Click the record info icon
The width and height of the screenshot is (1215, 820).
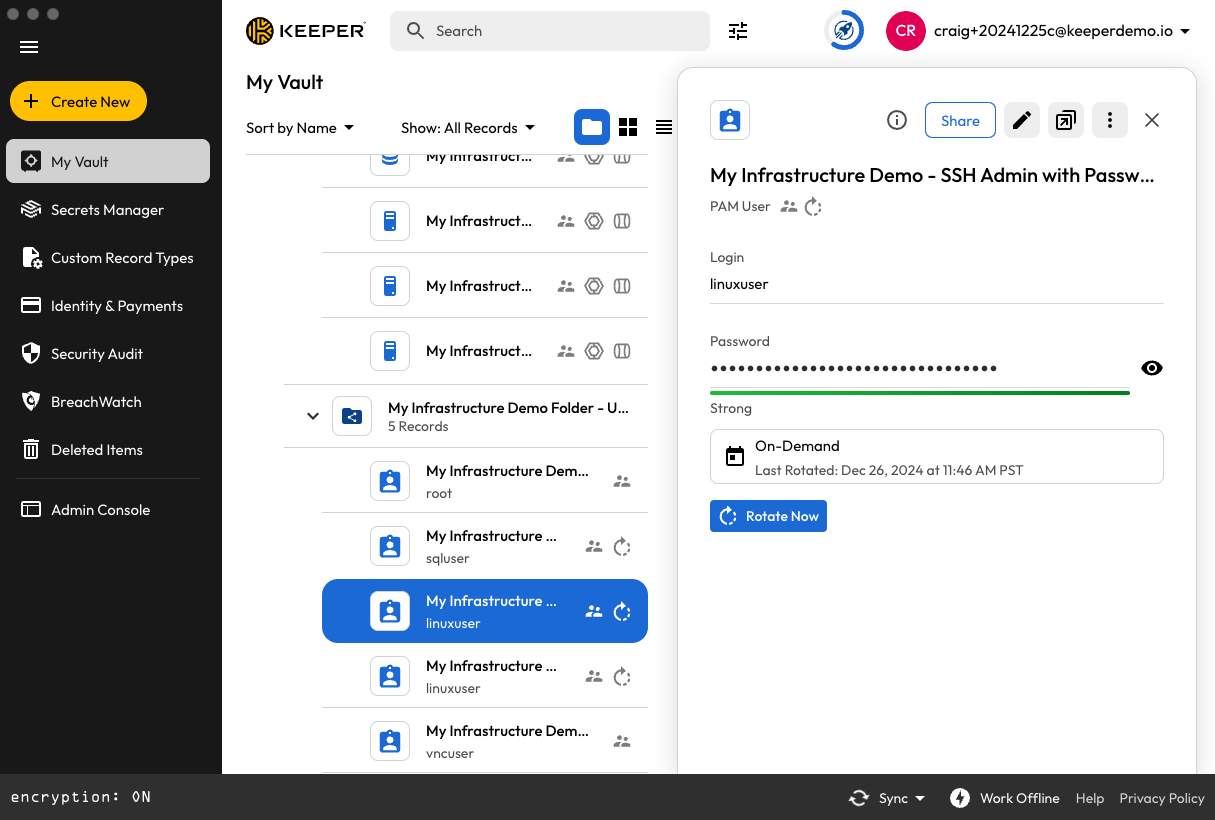point(897,120)
